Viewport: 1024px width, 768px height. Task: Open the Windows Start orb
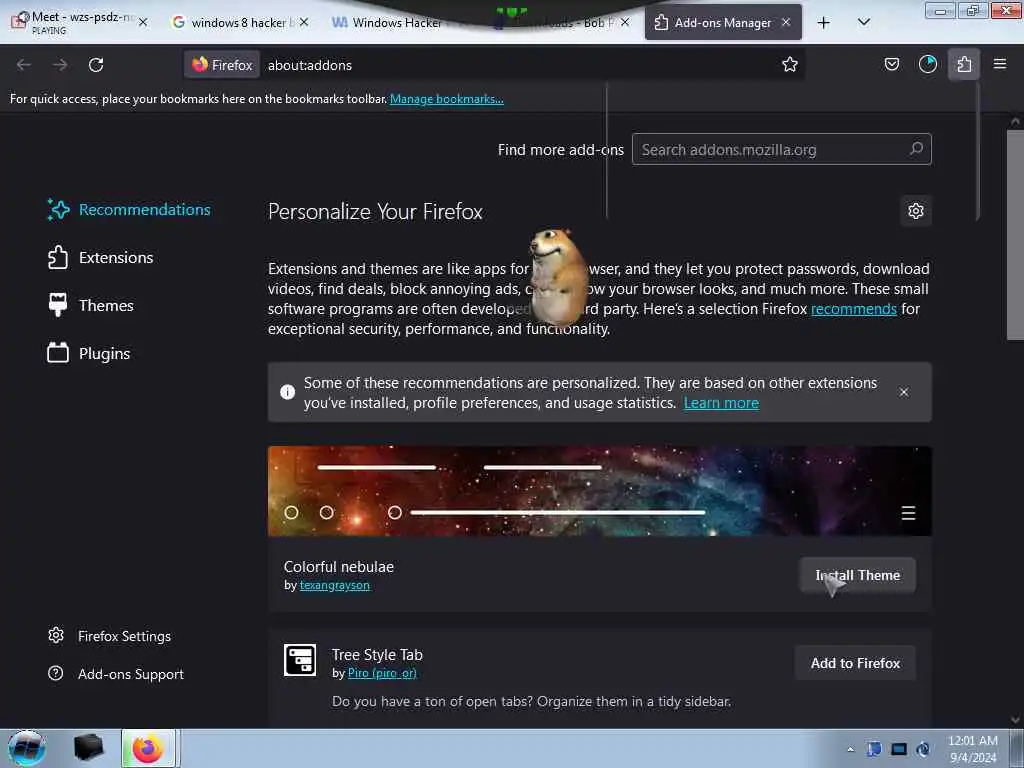coord(27,748)
